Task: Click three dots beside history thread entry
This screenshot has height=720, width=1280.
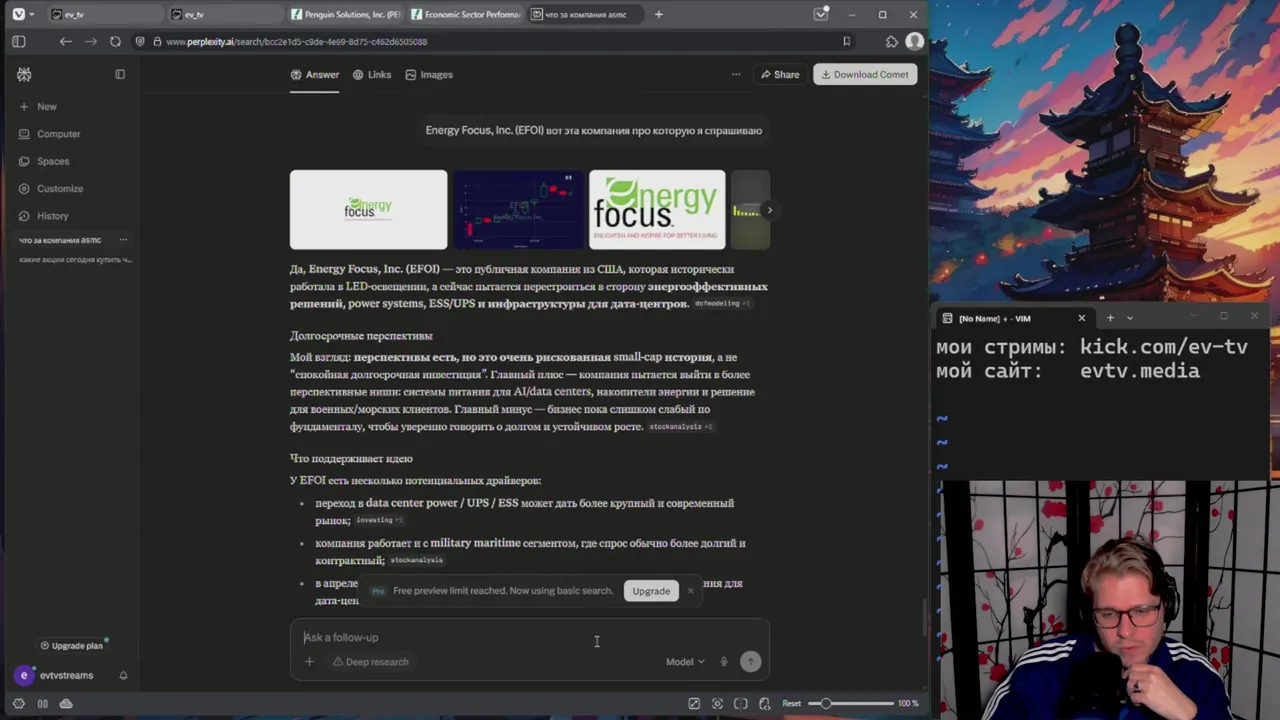Action: tap(123, 240)
